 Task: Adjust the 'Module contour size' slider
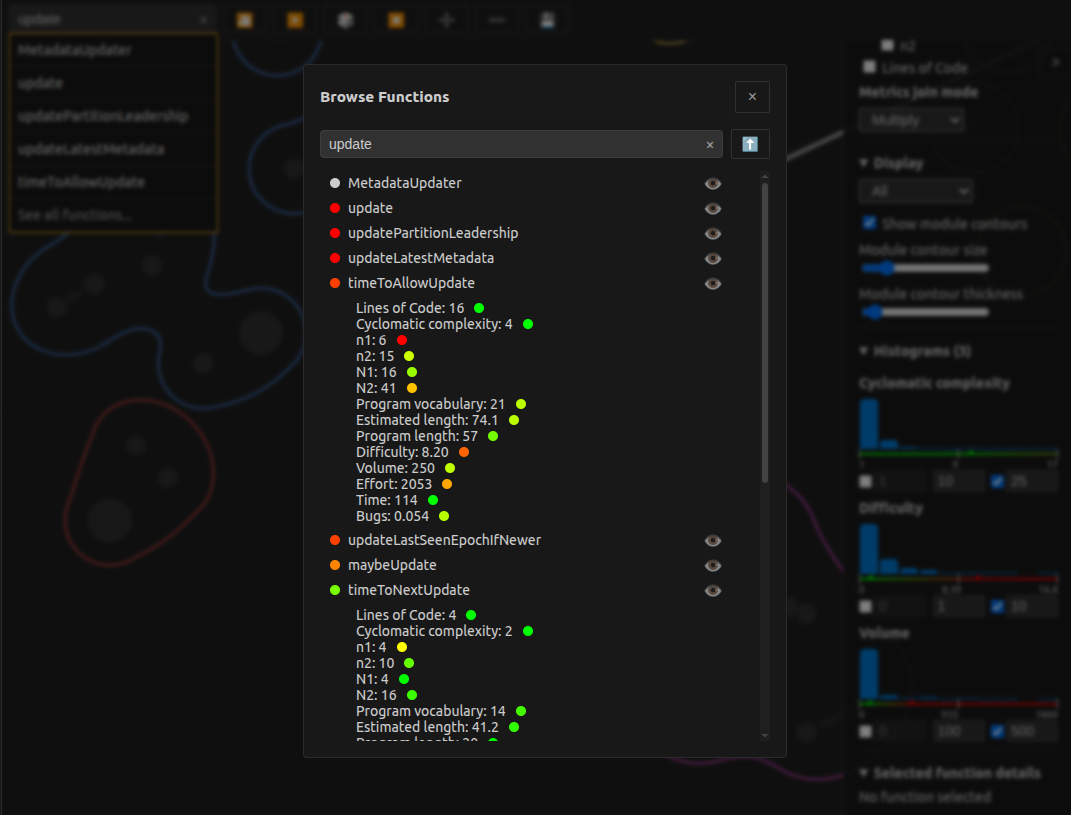tap(924, 268)
